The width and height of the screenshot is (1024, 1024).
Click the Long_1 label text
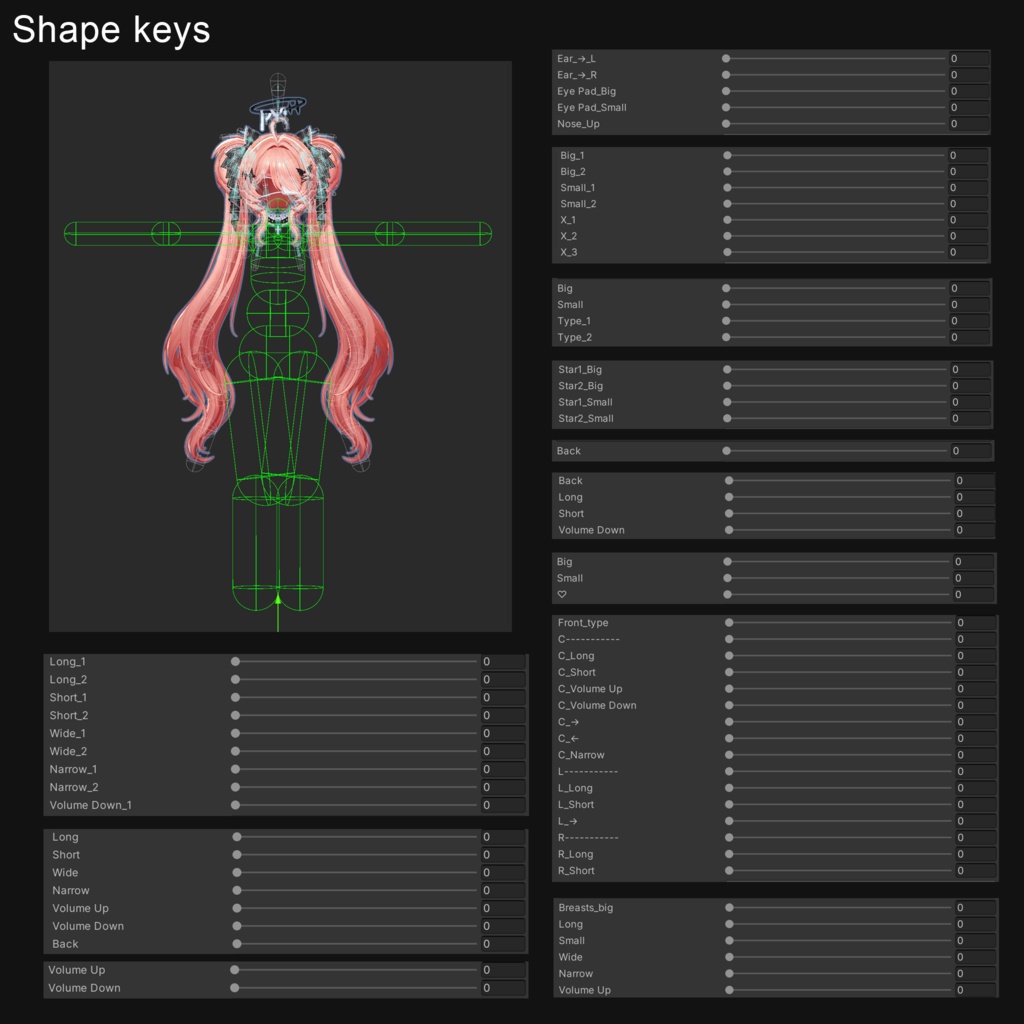[67, 662]
